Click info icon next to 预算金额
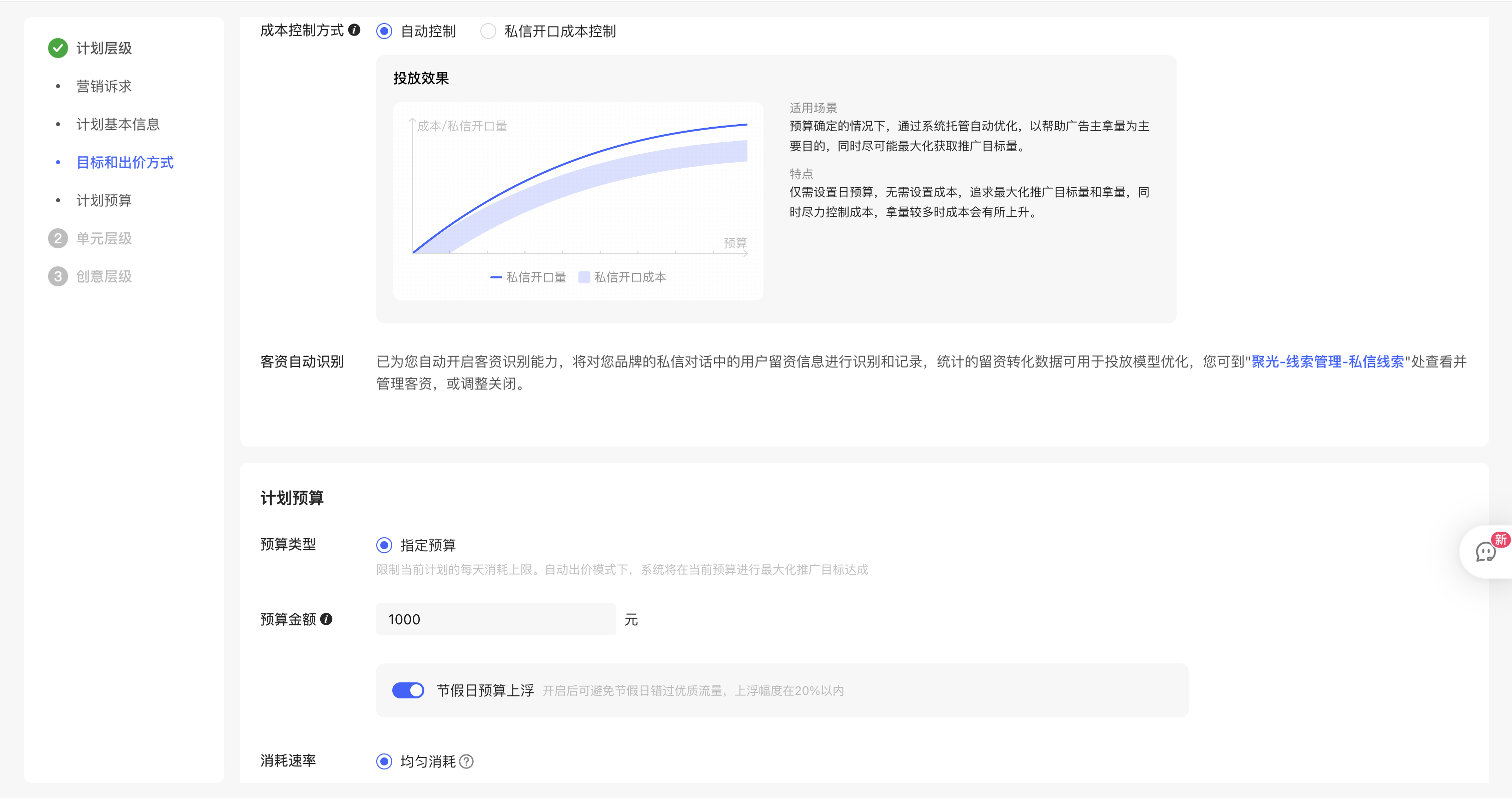This screenshot has width=1512, height=798. click(x=326, y=619)
